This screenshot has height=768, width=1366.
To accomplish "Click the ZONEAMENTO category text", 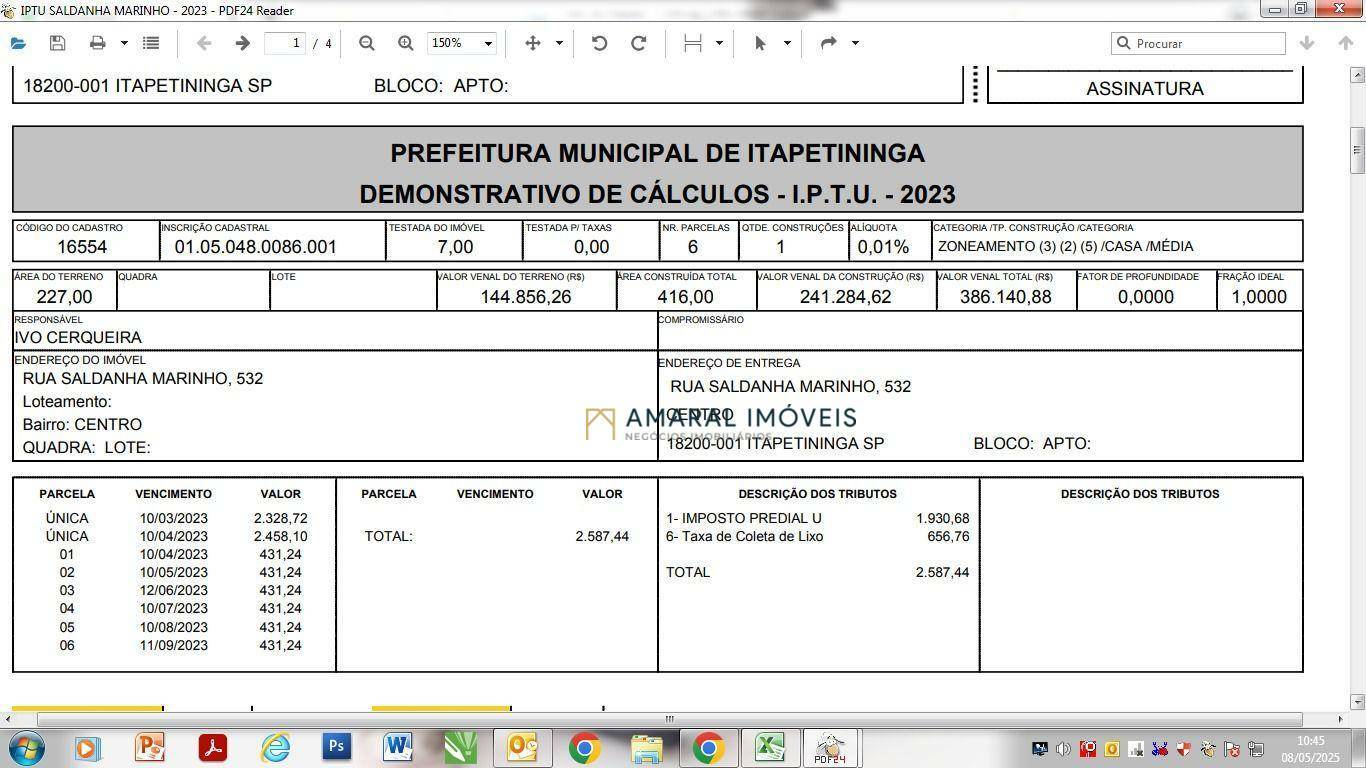I will (x=1066, y=246).
